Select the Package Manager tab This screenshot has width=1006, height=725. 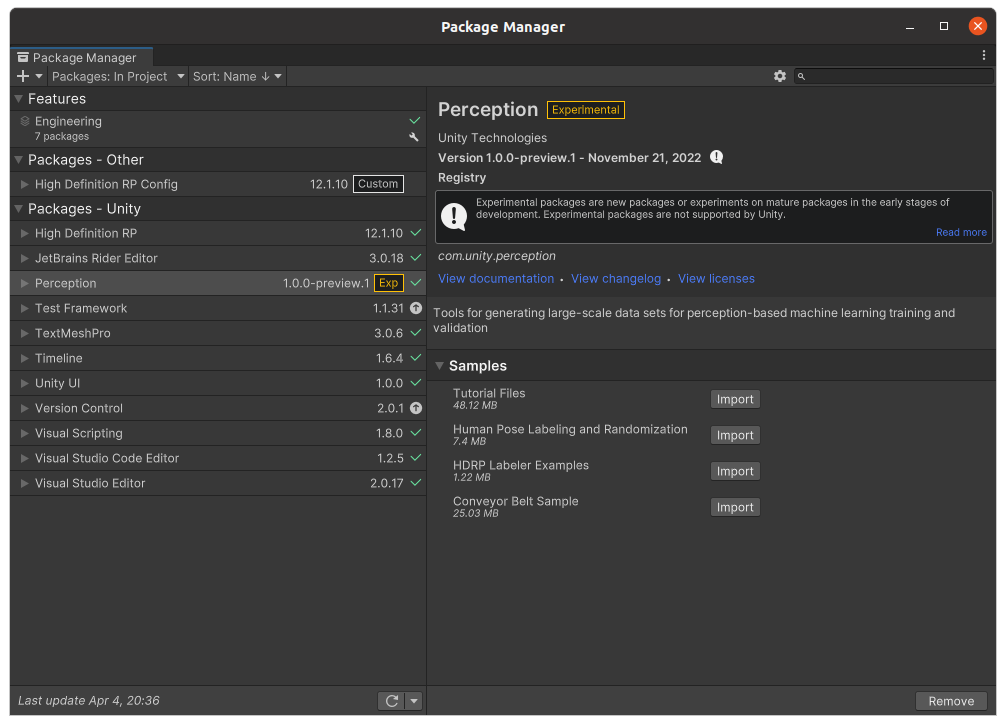(x=81, y=57)
